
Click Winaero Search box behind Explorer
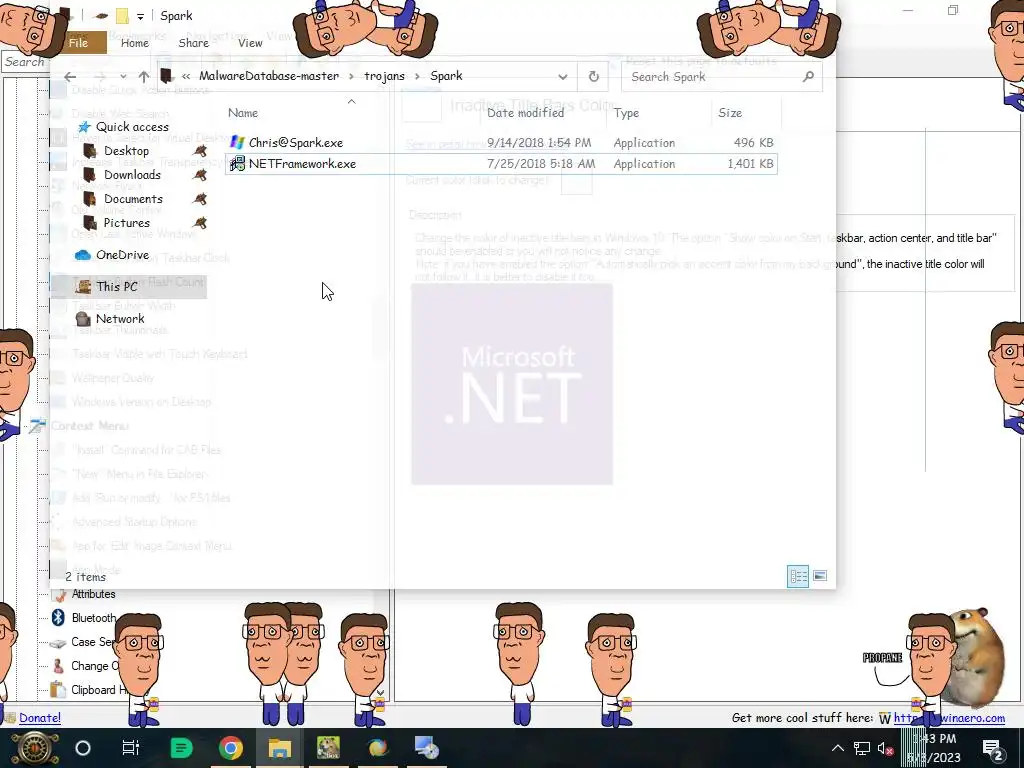[24, 62]
